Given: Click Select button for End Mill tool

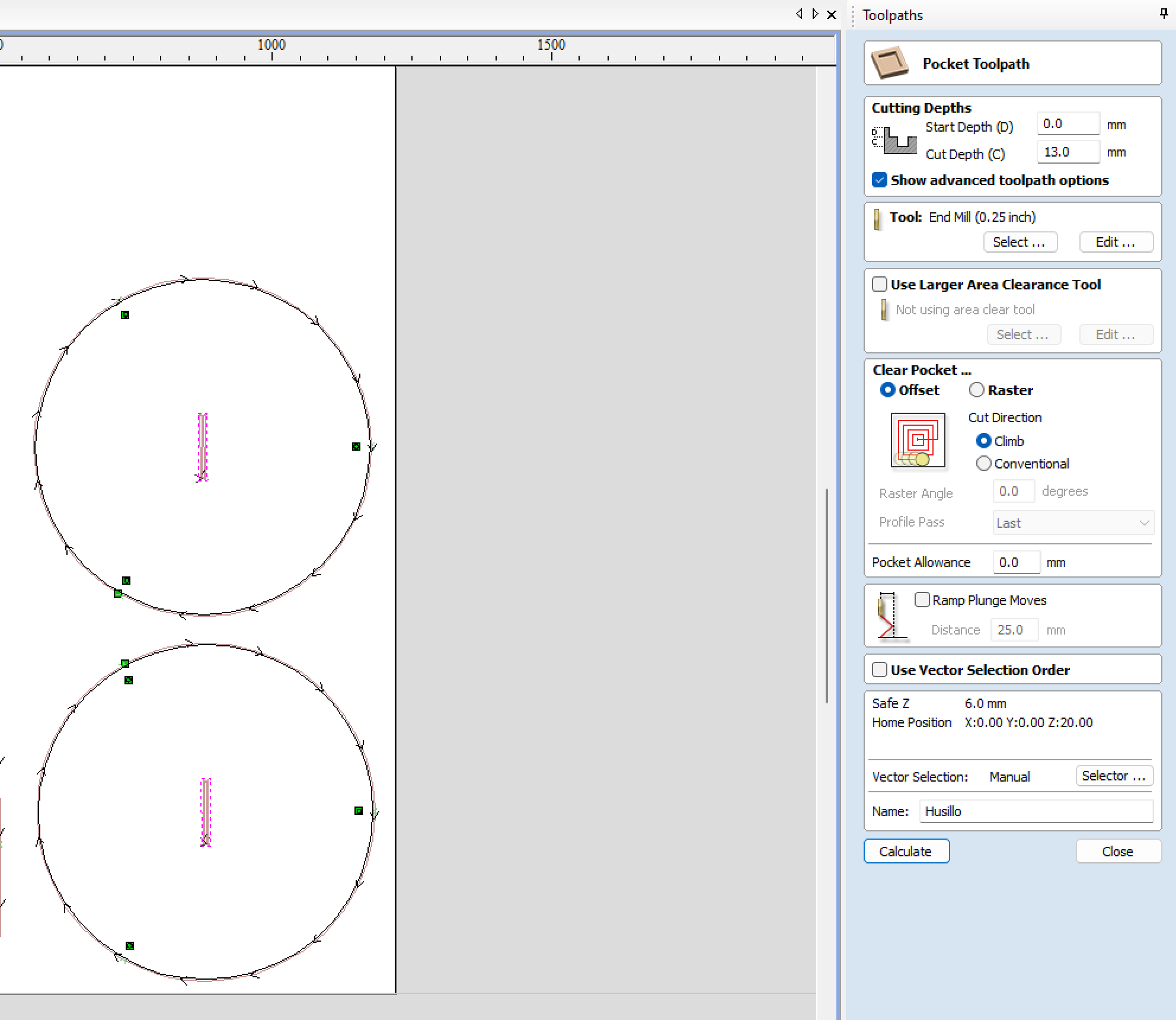Looking at the screenshot, I should tap(1020, 242).
